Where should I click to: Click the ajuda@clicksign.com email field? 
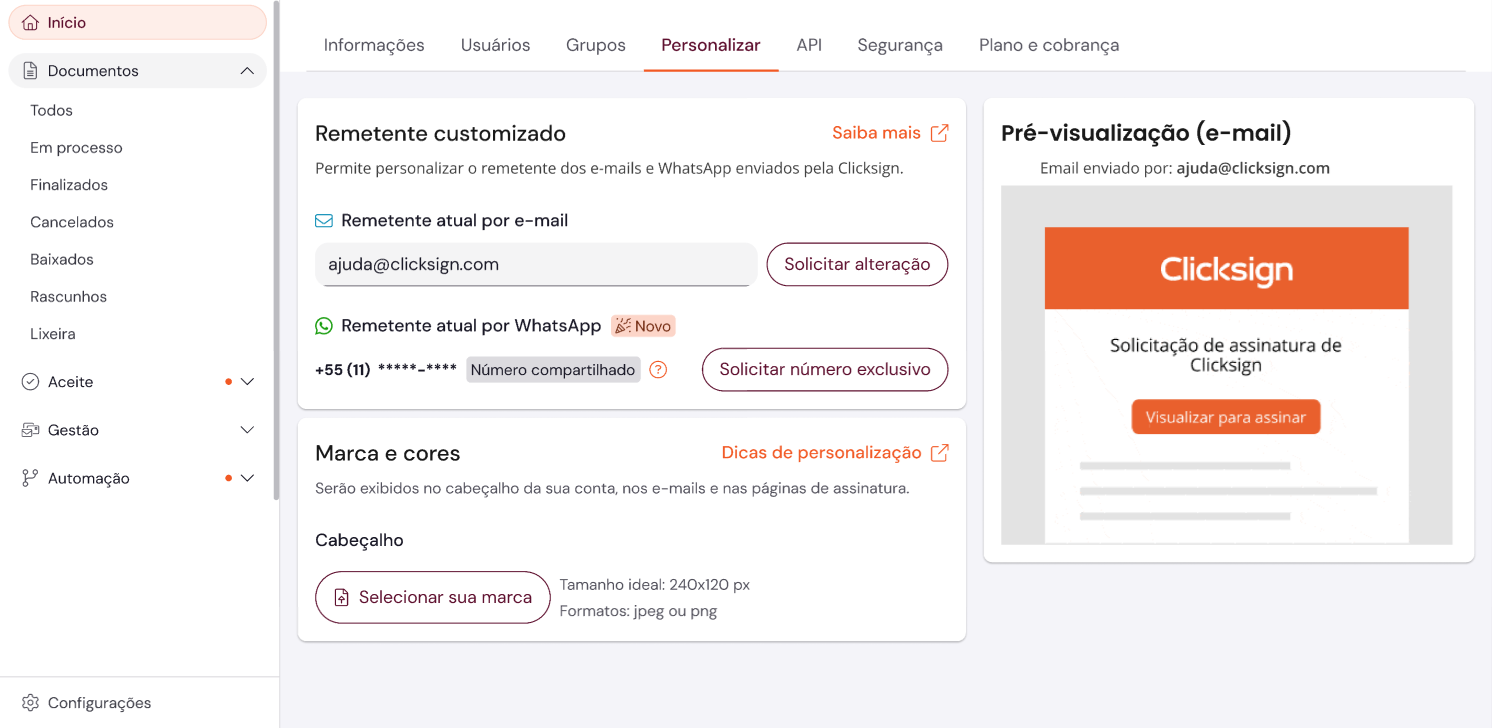coord(536,265)
